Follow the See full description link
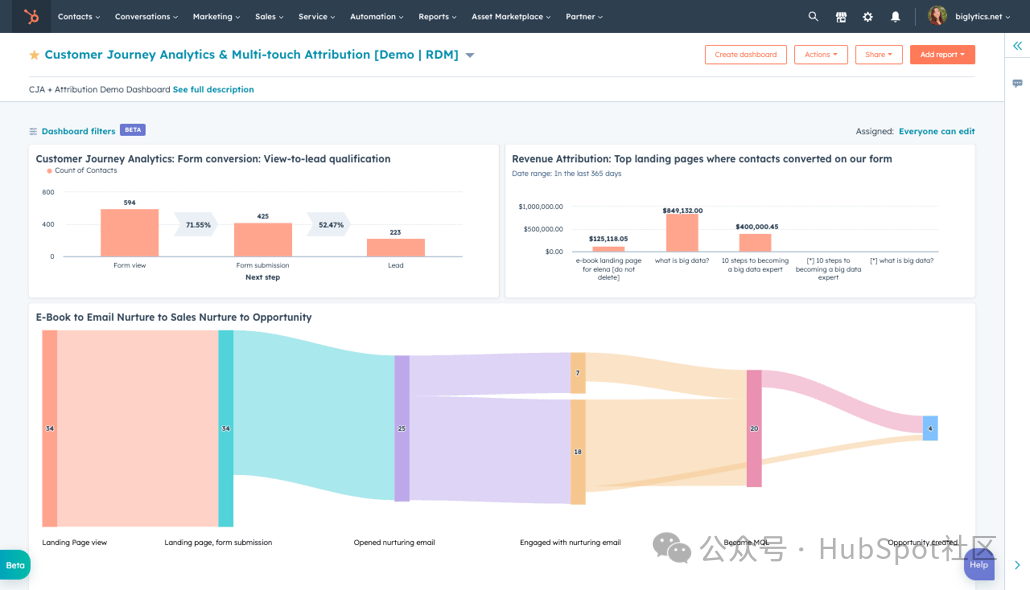This screenshot has width=1030, height=590. (x=213, y=90)
